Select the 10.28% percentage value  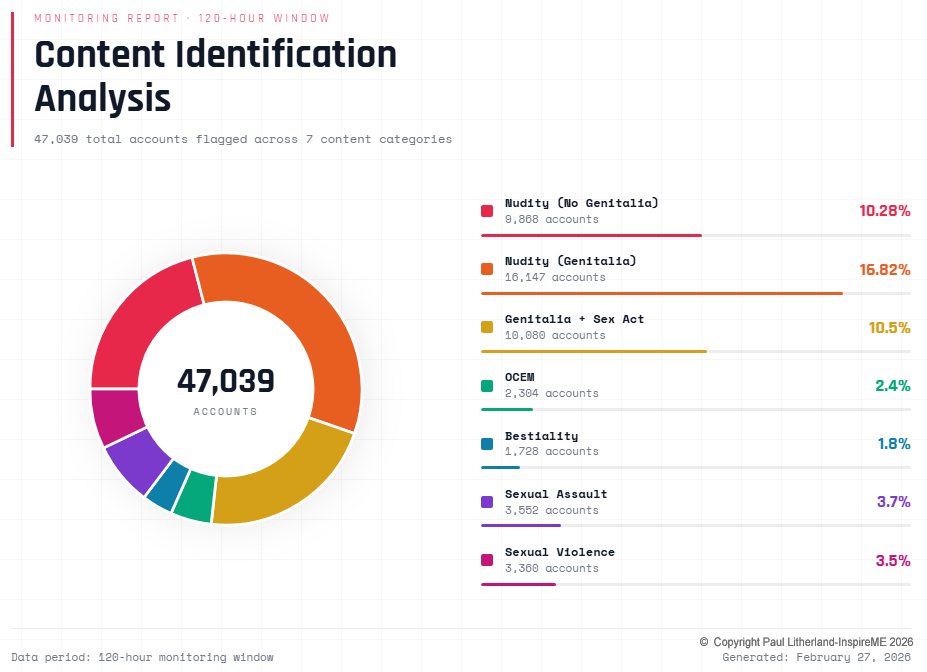pyautogui.click(x=884, y=212)
